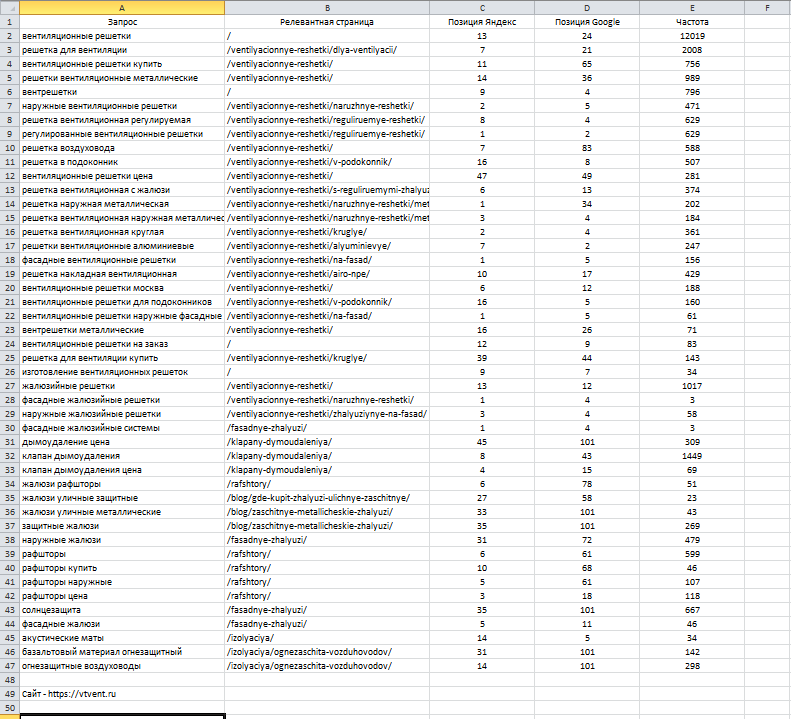Select cell 'дымоудаление цена'
This screenshot has height=719, width=791.
122,442
